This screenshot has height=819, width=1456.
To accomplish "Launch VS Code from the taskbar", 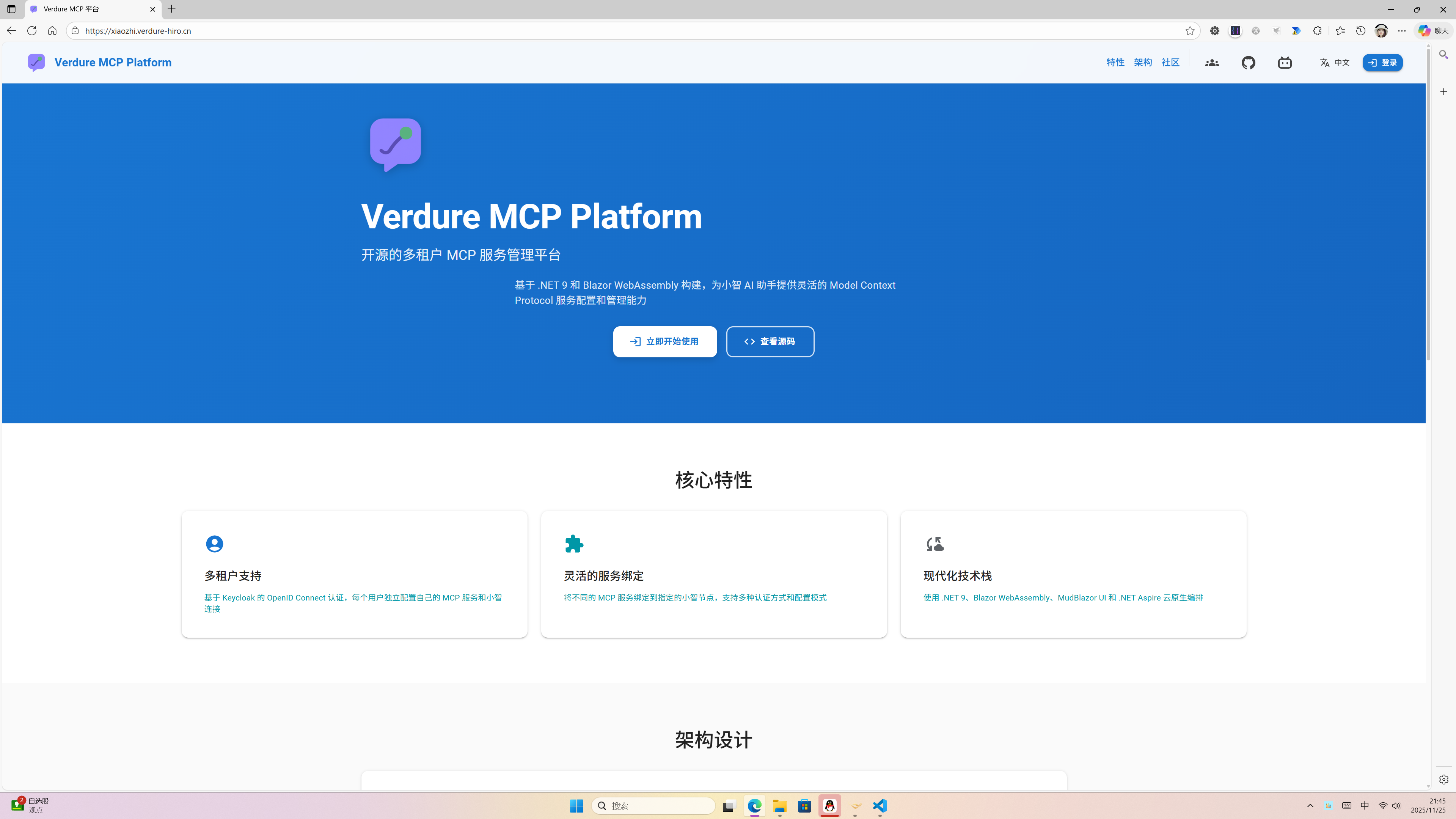I will (x=880, y=806).
